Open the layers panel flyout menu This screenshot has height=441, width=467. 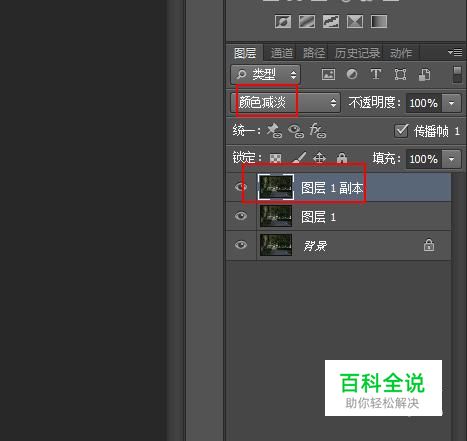[x=455, y=52]
